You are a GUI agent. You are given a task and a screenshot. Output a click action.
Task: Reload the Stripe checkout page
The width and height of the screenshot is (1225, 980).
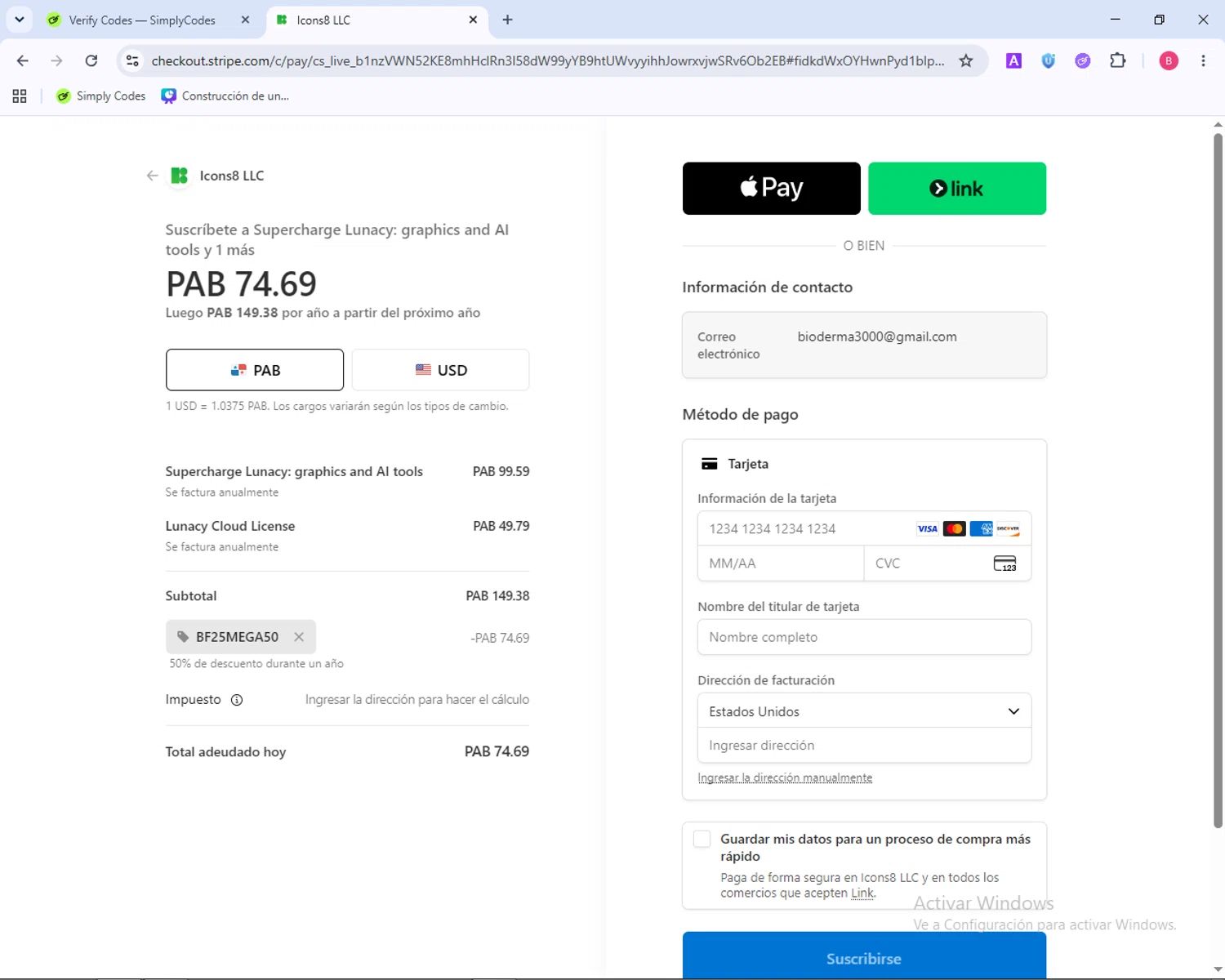tap(91, 60)
